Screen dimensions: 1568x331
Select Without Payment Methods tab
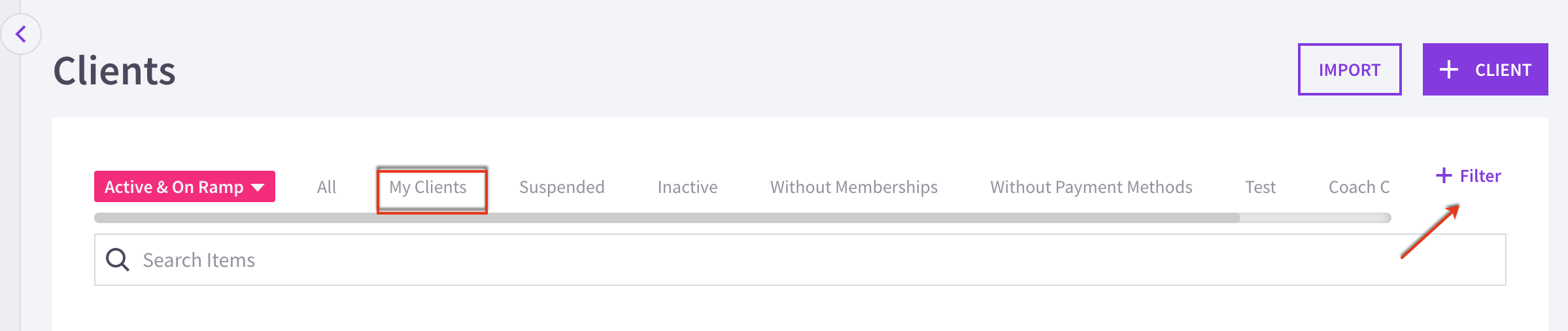coord(1091,187)
